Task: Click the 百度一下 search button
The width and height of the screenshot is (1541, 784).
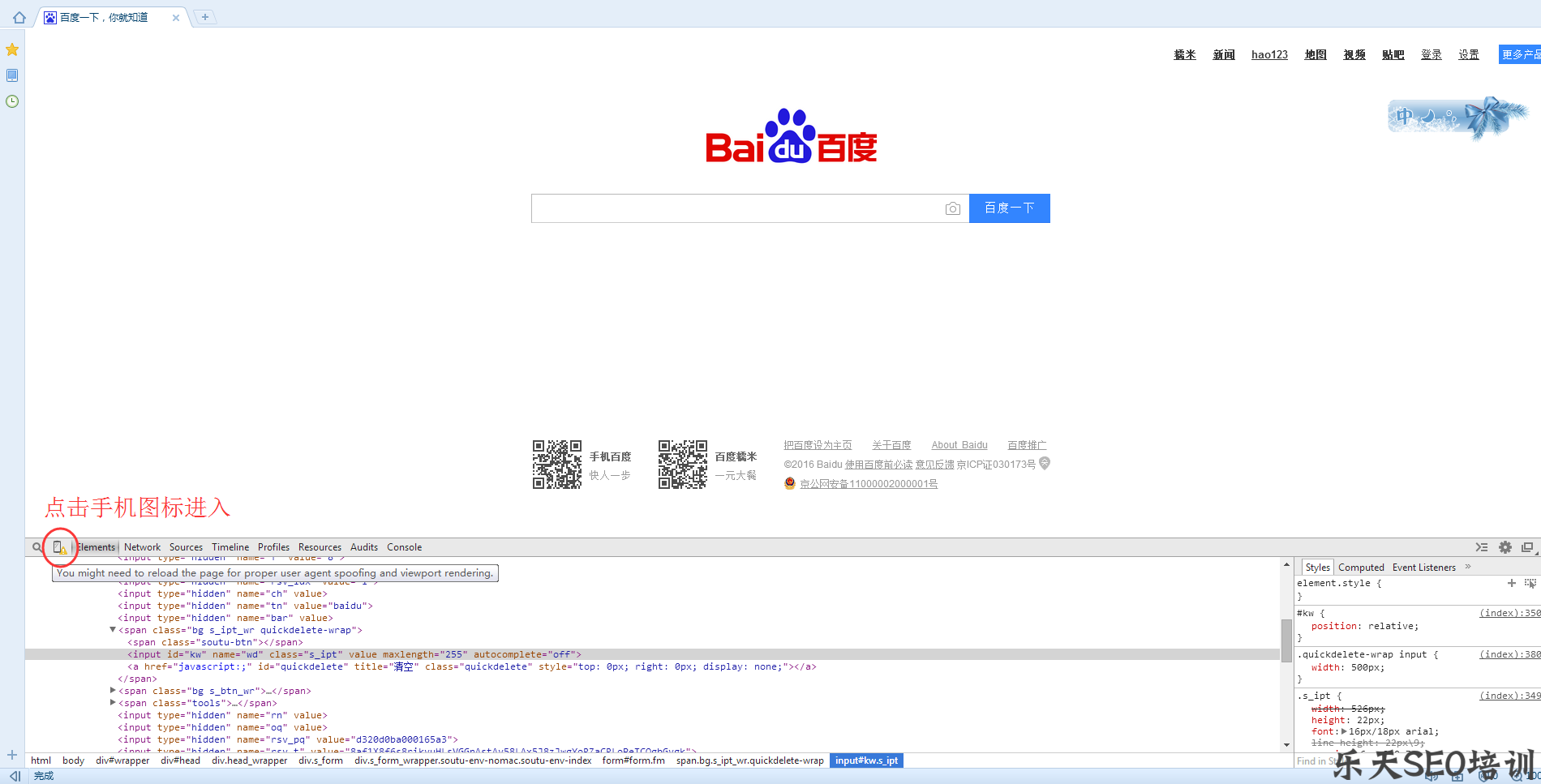Action: point(1009,208)
